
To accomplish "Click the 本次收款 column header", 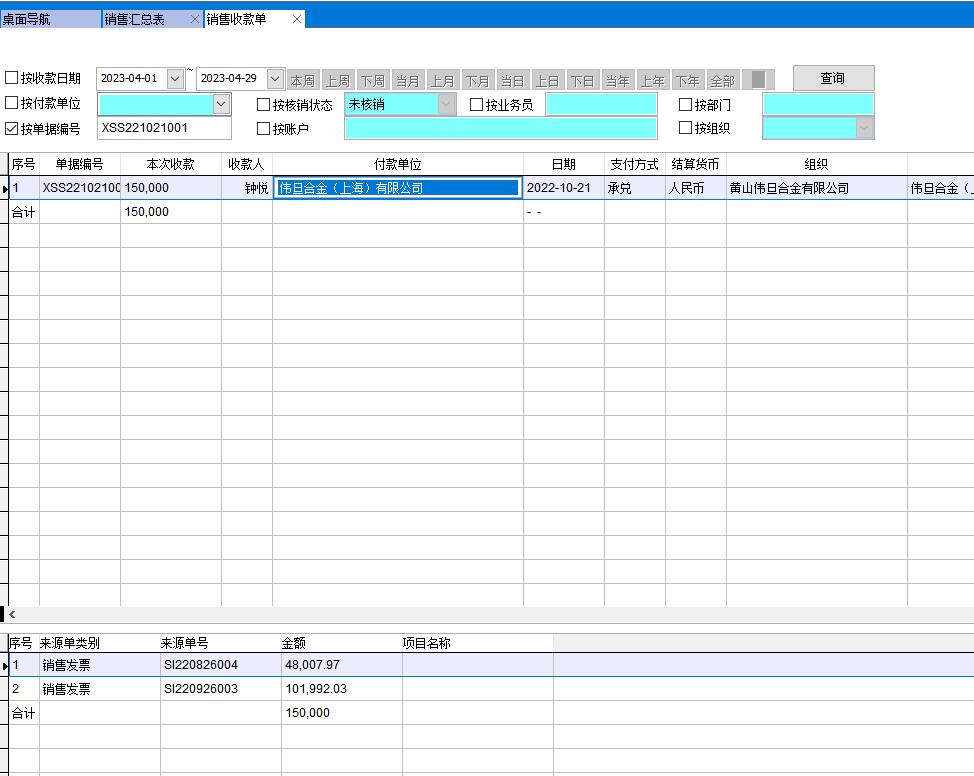I will click(171, 164).
